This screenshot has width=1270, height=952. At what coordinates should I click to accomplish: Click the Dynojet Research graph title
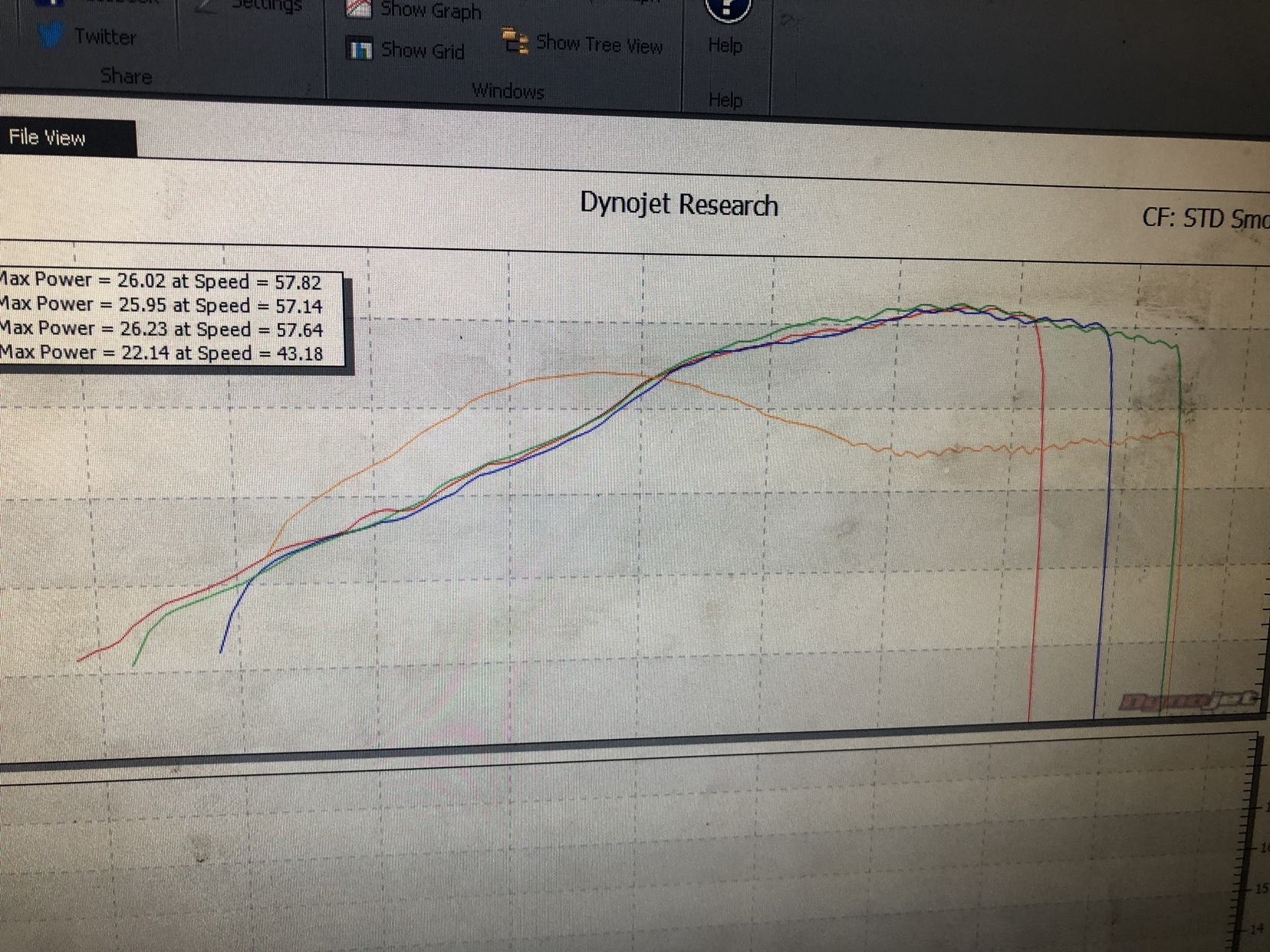coord(679,205)
